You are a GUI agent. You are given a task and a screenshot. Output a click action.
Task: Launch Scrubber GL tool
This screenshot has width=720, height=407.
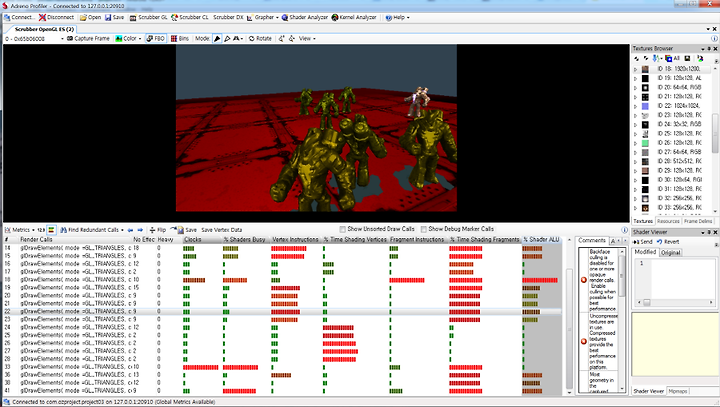point(148,17)
